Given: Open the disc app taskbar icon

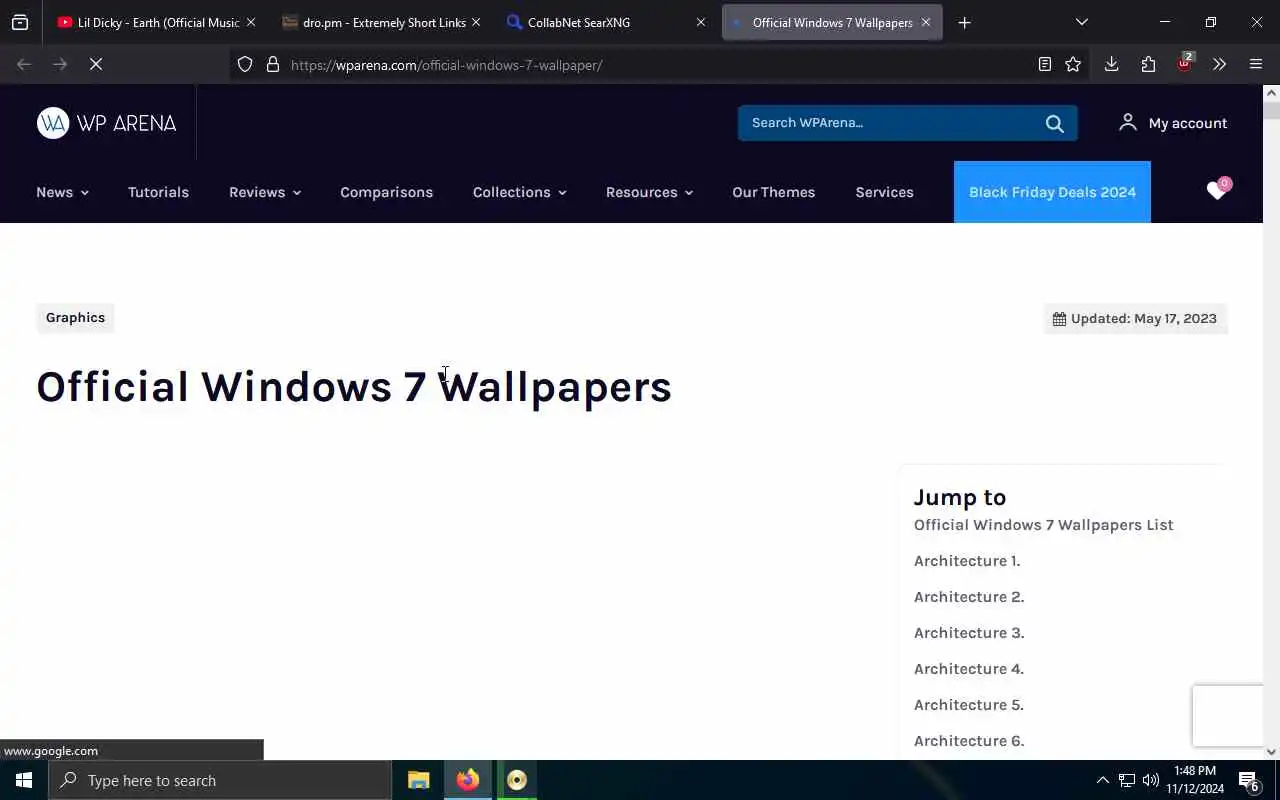Looking at the screenshot, I should [517, 780].
